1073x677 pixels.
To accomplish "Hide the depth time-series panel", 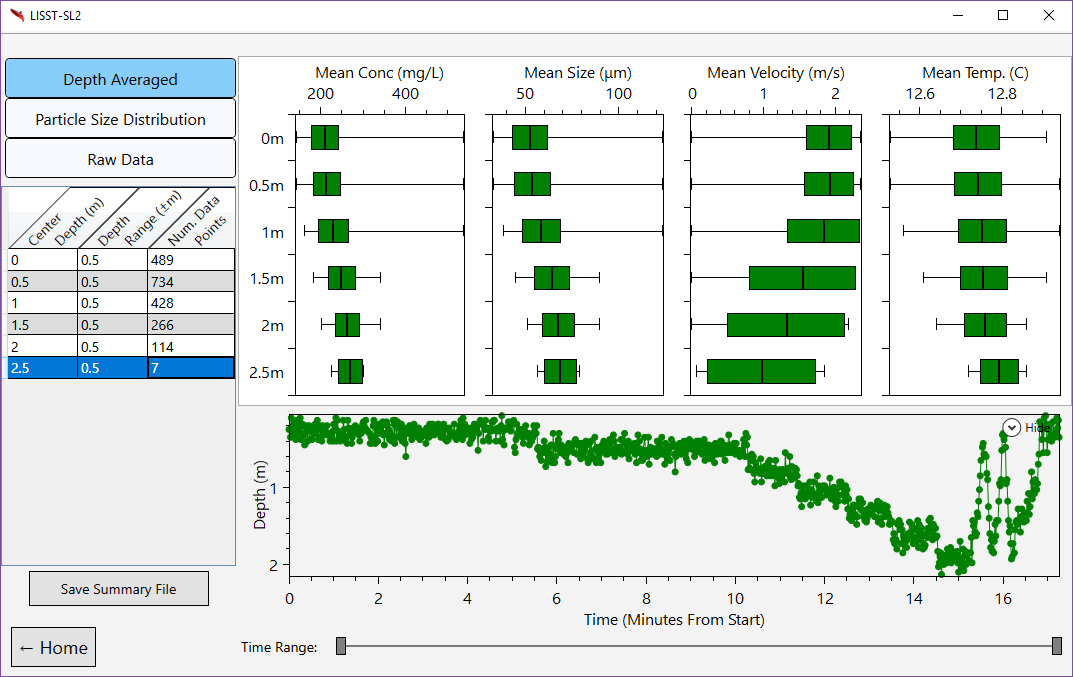I will pos(1037,427).
